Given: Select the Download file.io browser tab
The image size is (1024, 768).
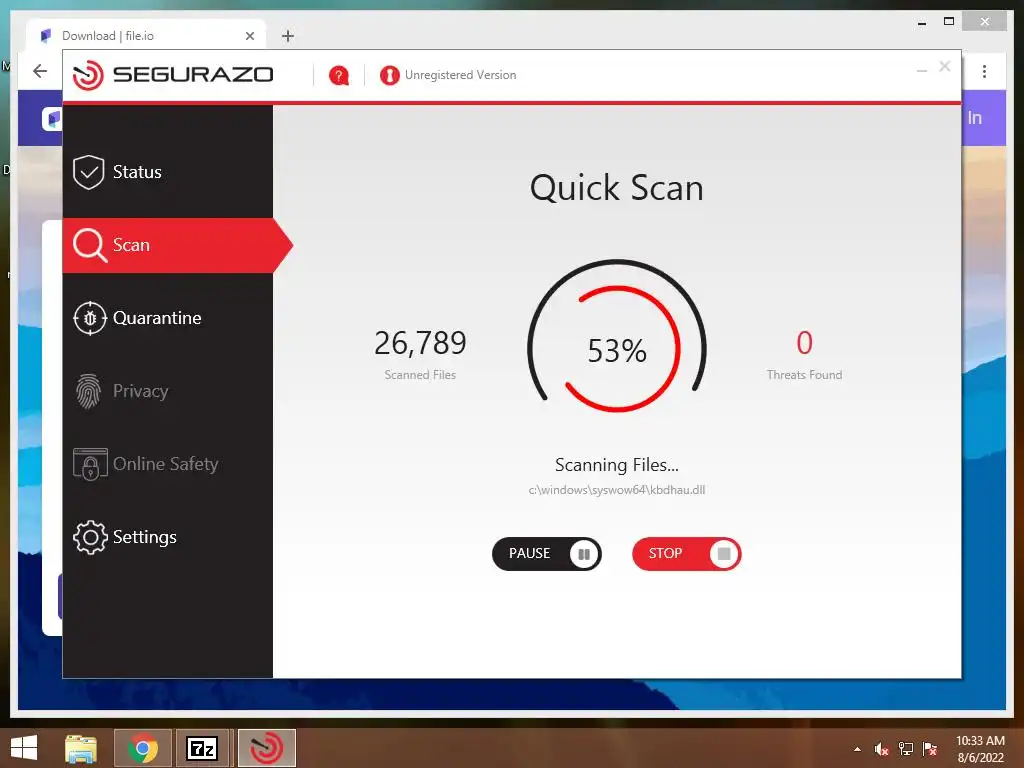Looking at the screenshot, I should click(146, 36).
